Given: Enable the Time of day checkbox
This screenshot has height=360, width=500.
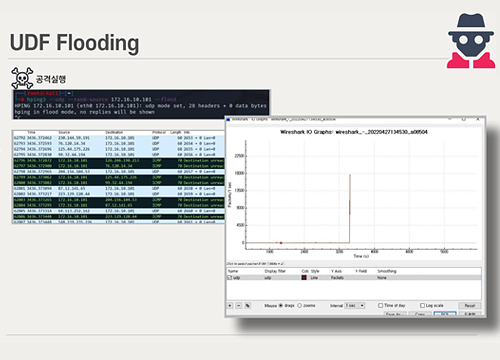Looking at the screenshot, I should pos(380,305).
